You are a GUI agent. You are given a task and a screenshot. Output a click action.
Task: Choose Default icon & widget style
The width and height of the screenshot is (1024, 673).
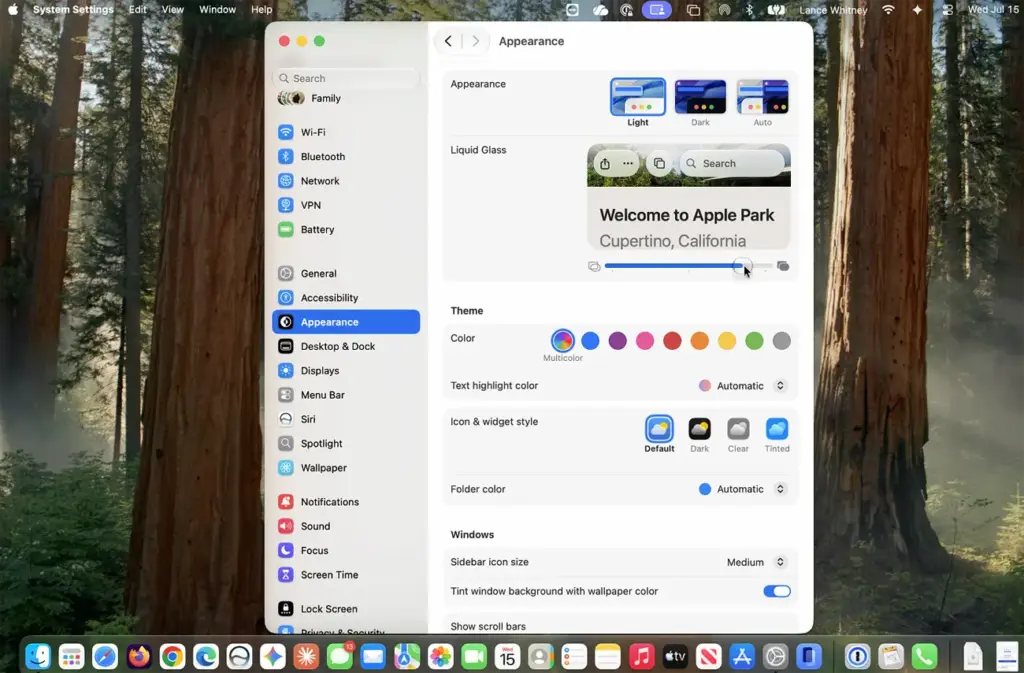[x=659, y=434]
